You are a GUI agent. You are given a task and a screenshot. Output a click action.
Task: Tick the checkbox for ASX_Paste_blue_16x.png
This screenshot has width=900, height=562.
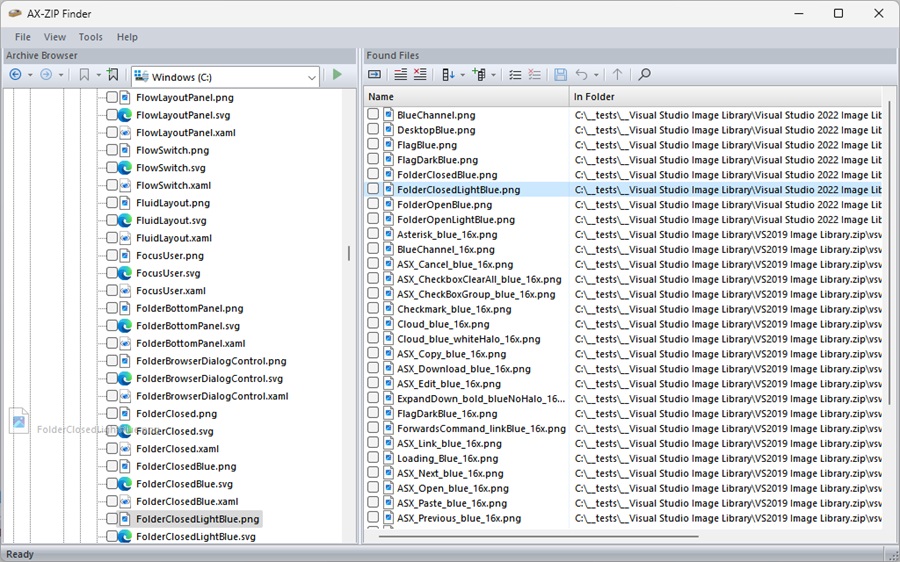[373, 503]
